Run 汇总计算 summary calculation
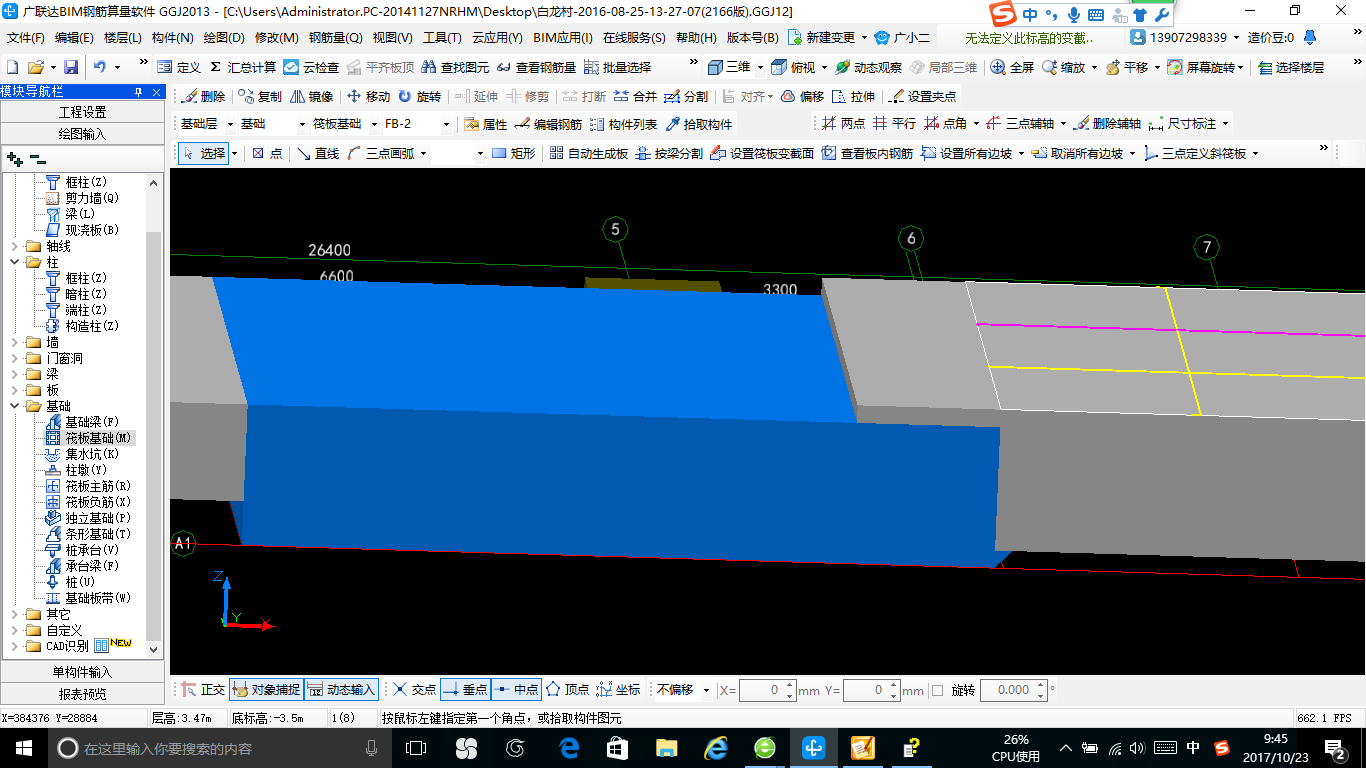Viewport: 1366px width, 768px height. tap(242, 67)
